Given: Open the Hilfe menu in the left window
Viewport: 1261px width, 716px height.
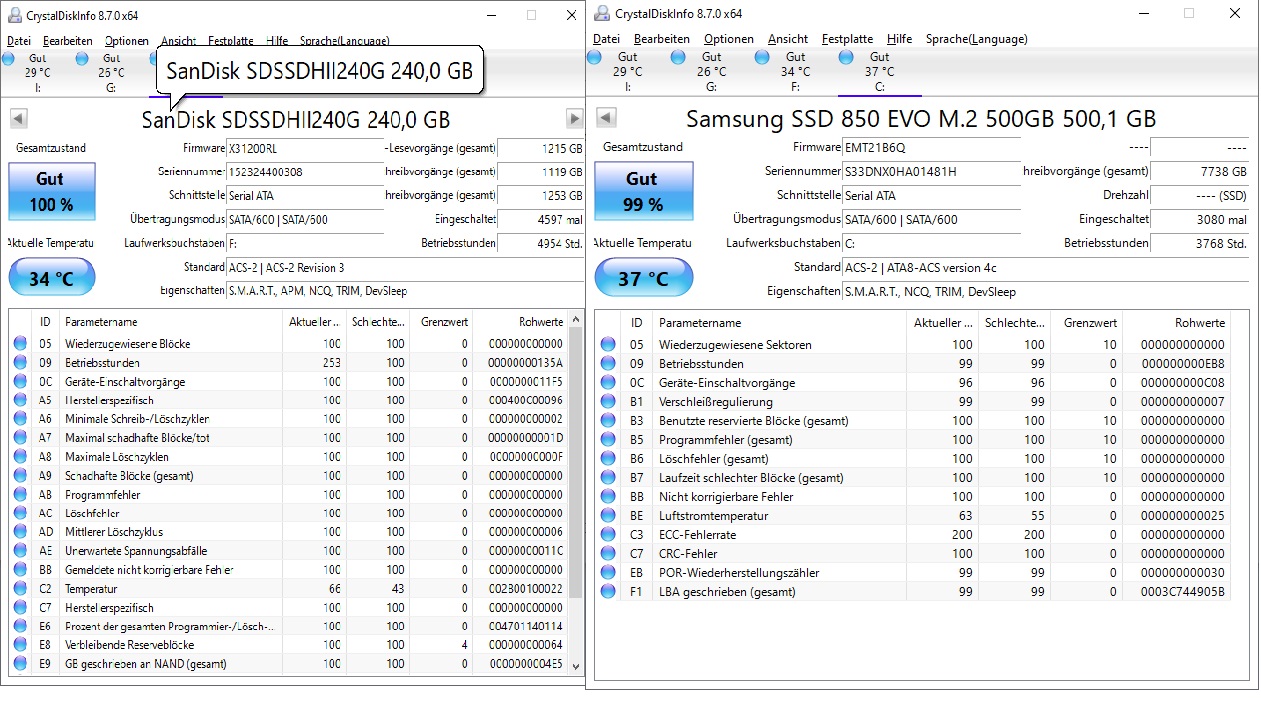Looking at the screenshot, I should (x=277, y=41).
